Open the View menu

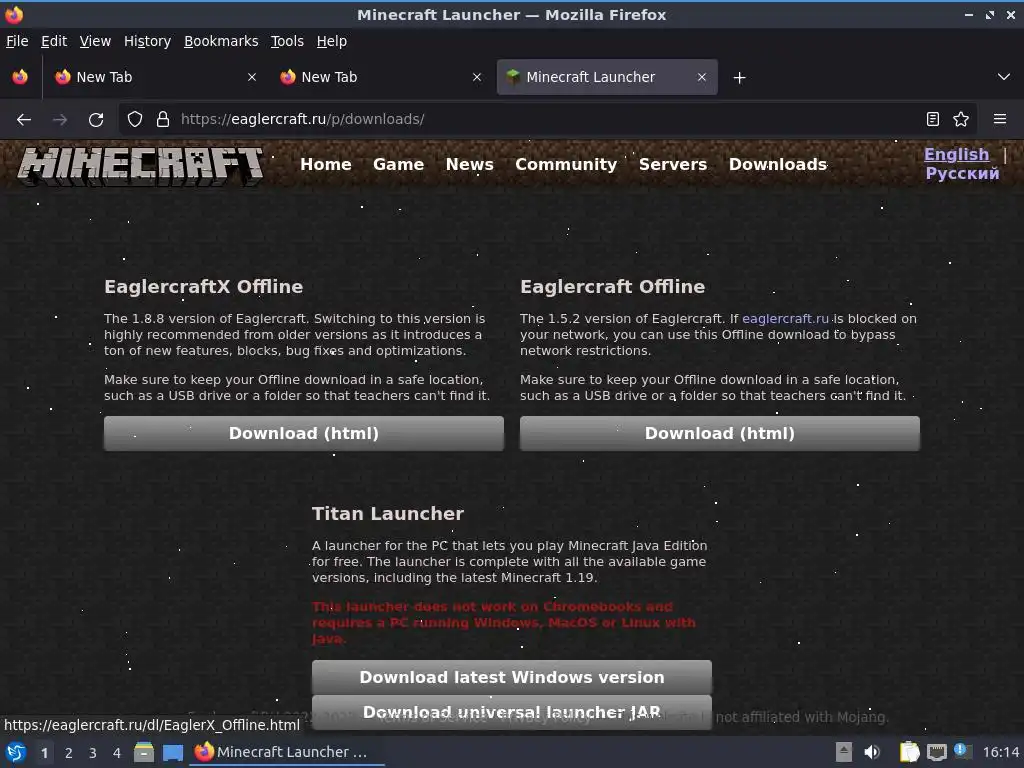[95, 41]
